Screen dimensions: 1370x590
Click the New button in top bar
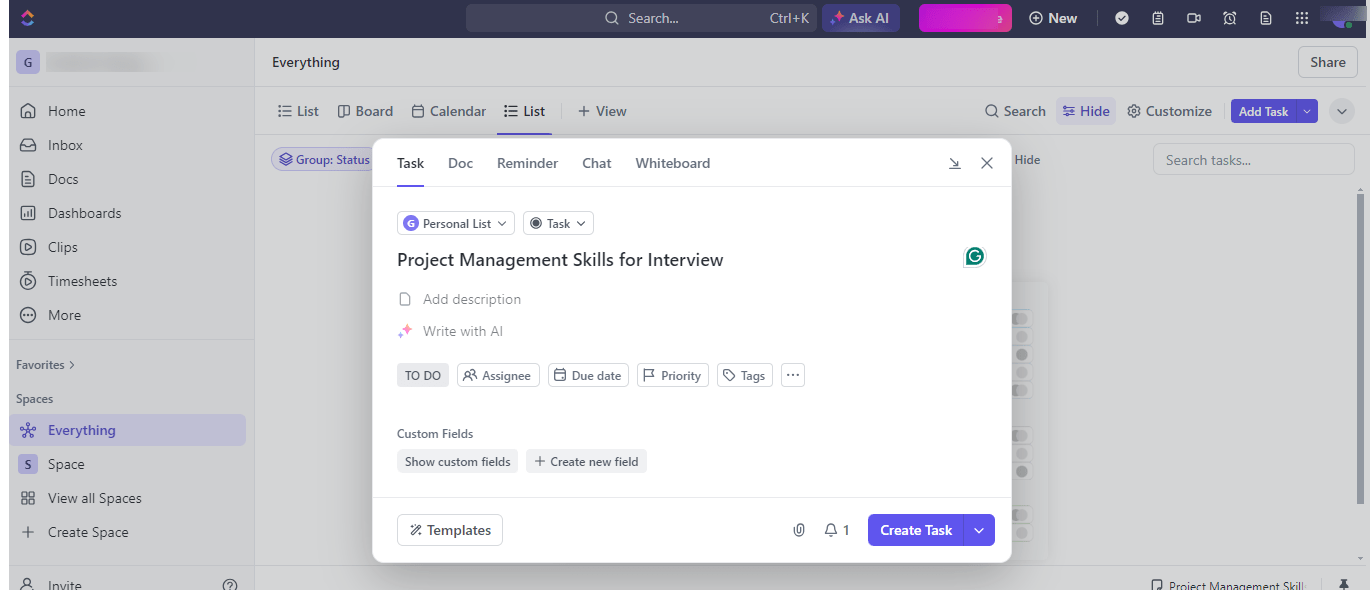[x=1053, y=18]
